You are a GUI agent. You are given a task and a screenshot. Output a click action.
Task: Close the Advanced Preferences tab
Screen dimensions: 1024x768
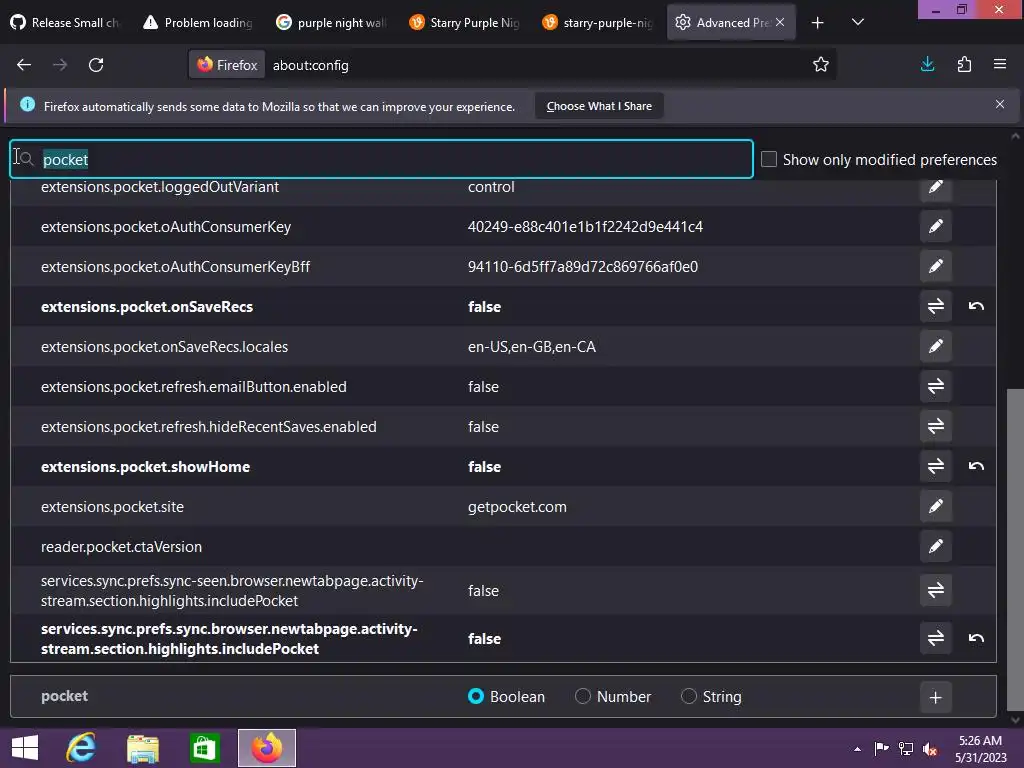780,22
